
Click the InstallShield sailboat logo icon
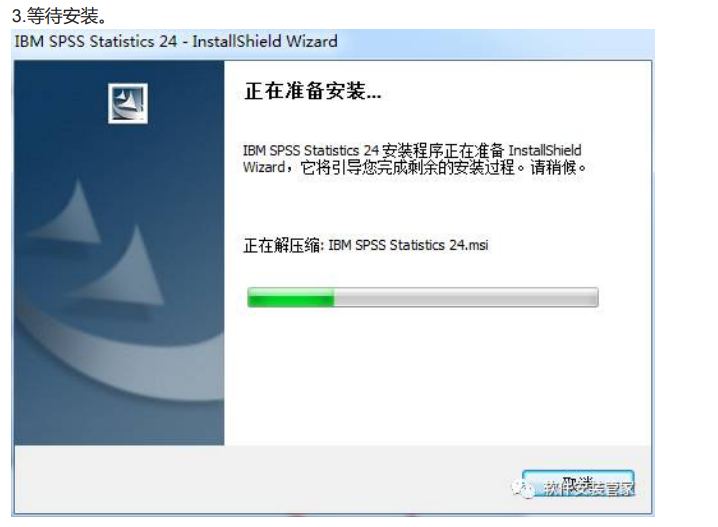pyautogui.click(x=128, y=103)
